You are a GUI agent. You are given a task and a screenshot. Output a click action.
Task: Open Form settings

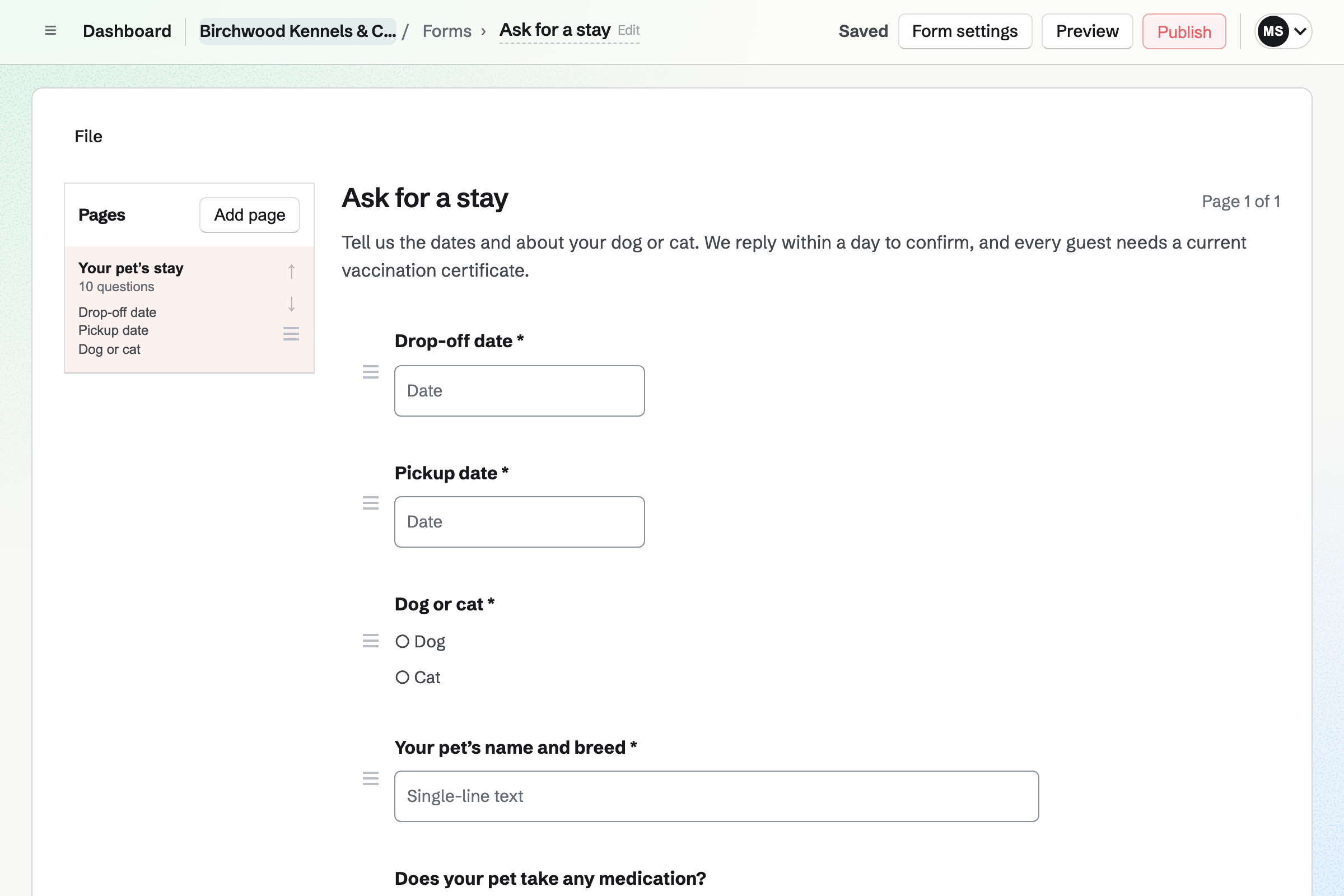(x=965, y=31)
